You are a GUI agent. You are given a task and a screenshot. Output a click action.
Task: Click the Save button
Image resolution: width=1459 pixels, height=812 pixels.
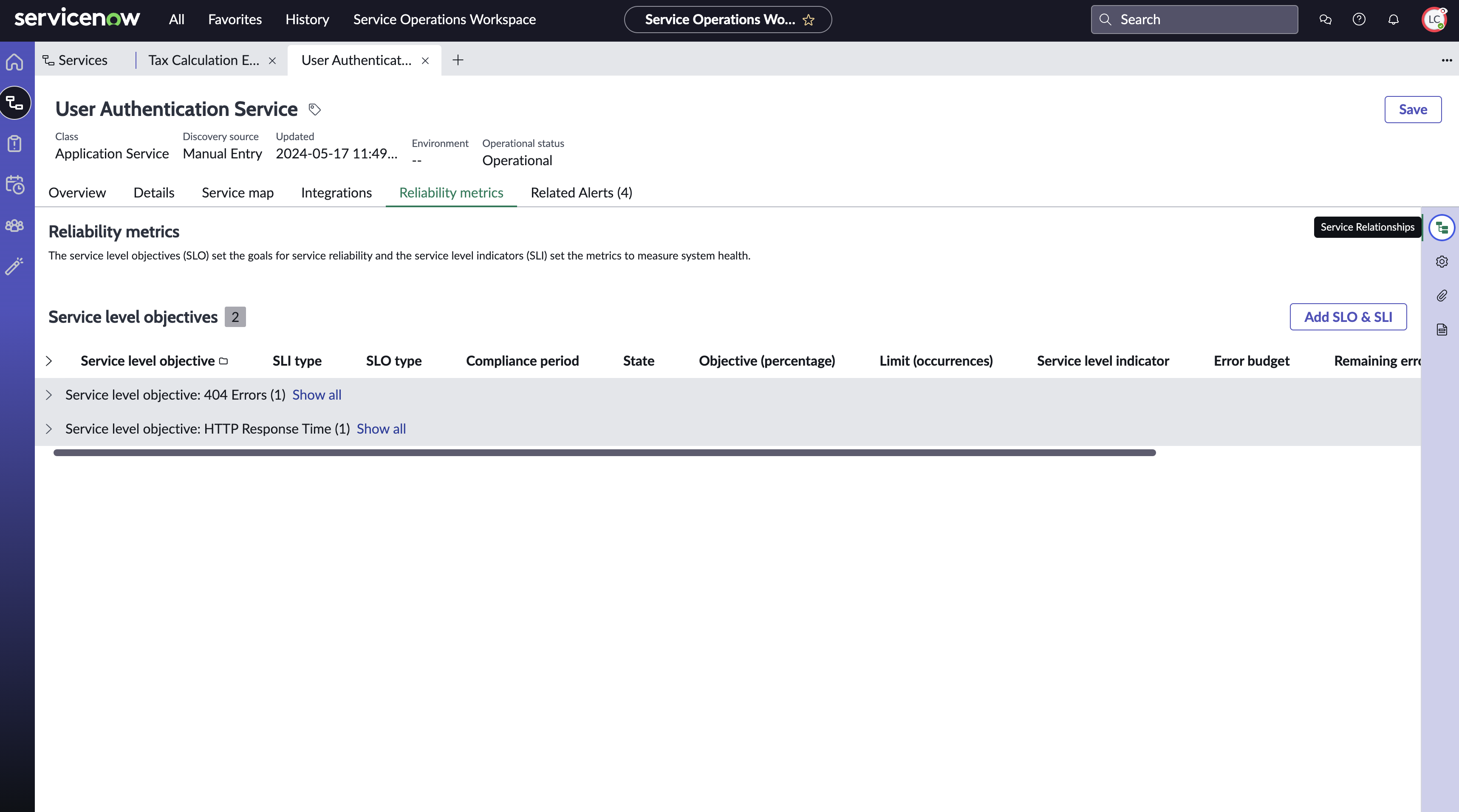[x=1413, y=109]
